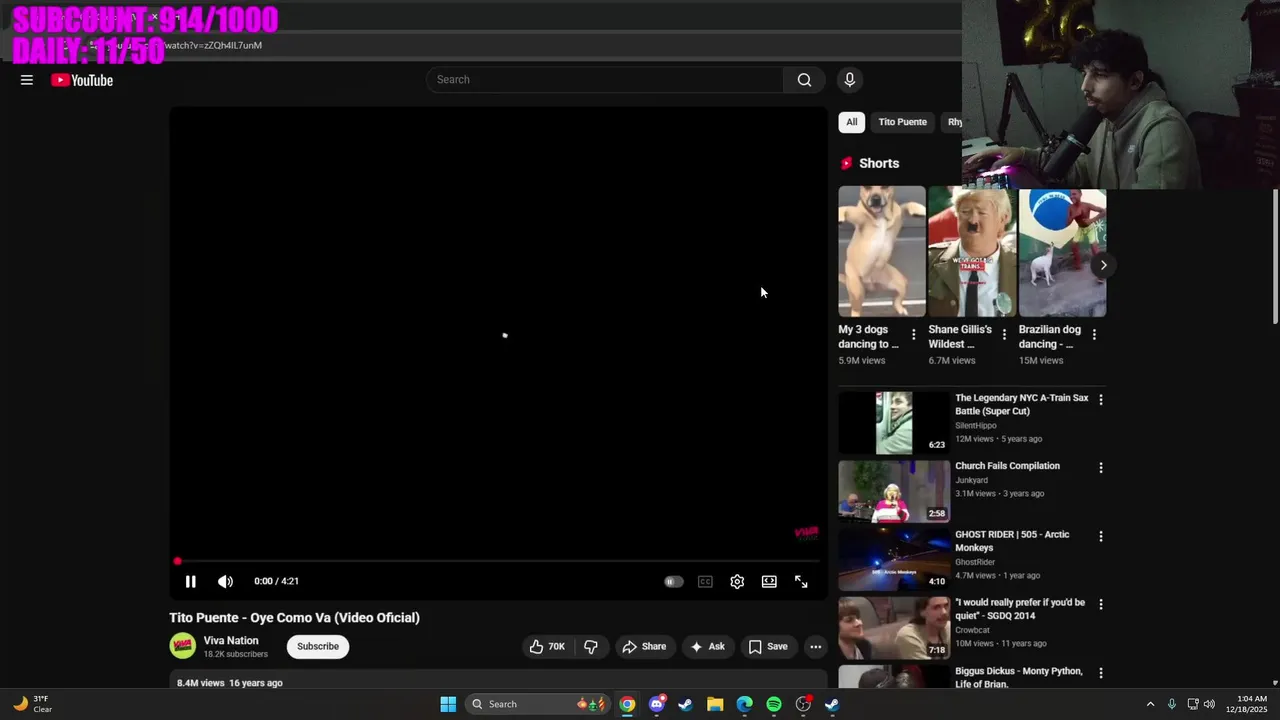
Task: Open options for NYC A-Train Sax Battle video
Action: 1101,400
